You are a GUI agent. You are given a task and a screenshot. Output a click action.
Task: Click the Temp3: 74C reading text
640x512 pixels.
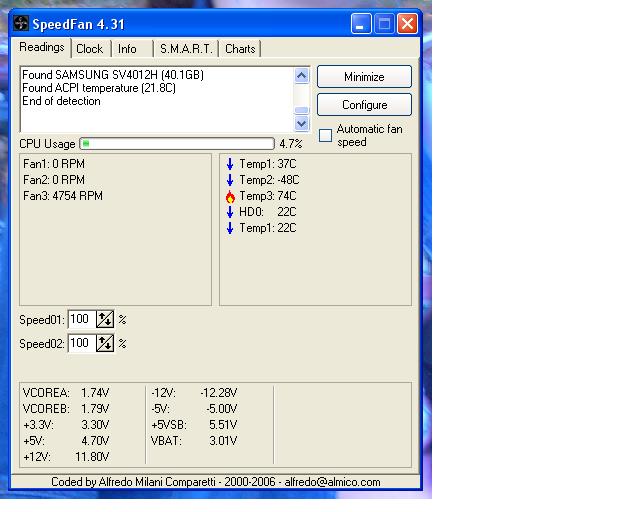click(268, 196)
